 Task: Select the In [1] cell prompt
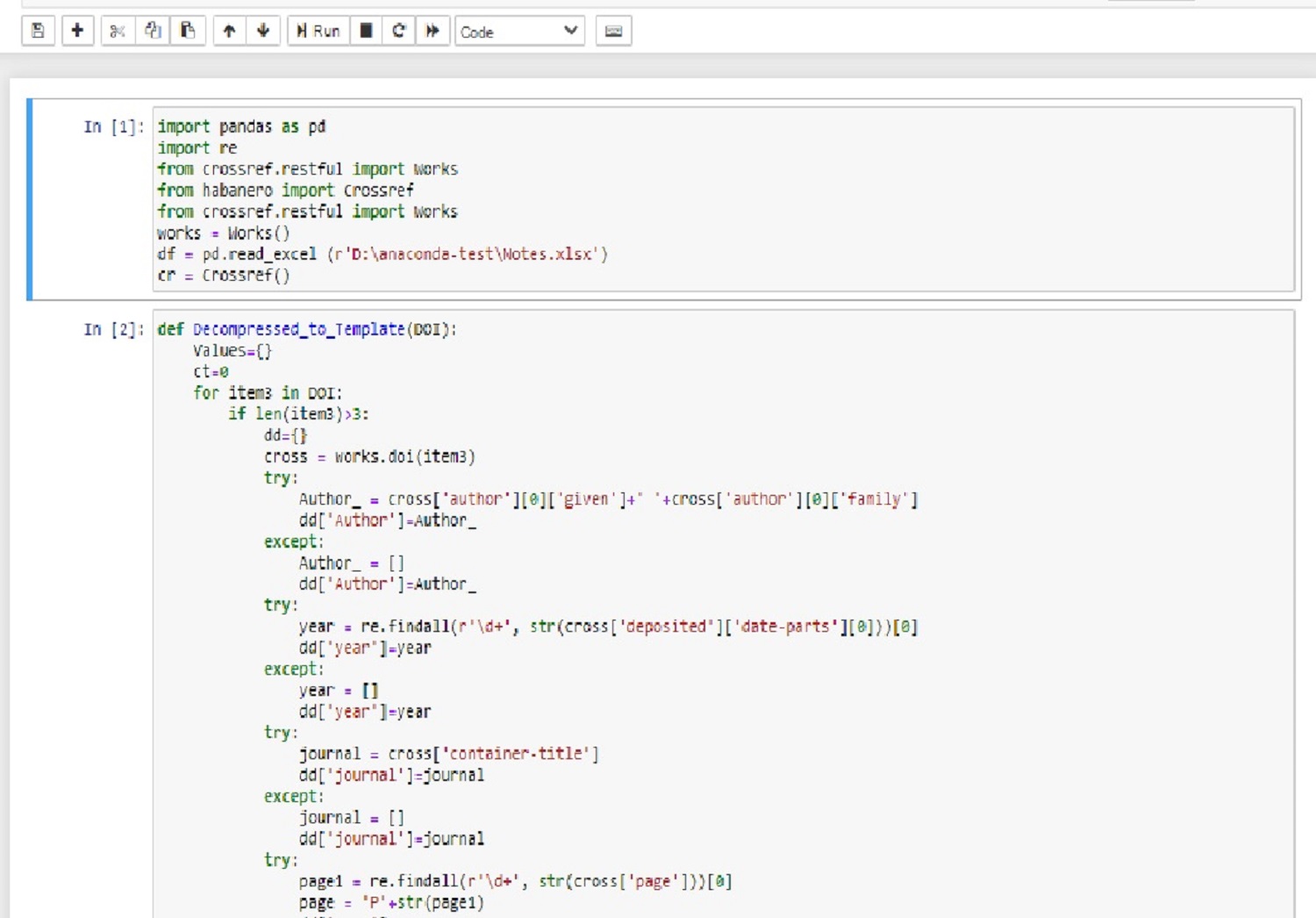point(113,126)
